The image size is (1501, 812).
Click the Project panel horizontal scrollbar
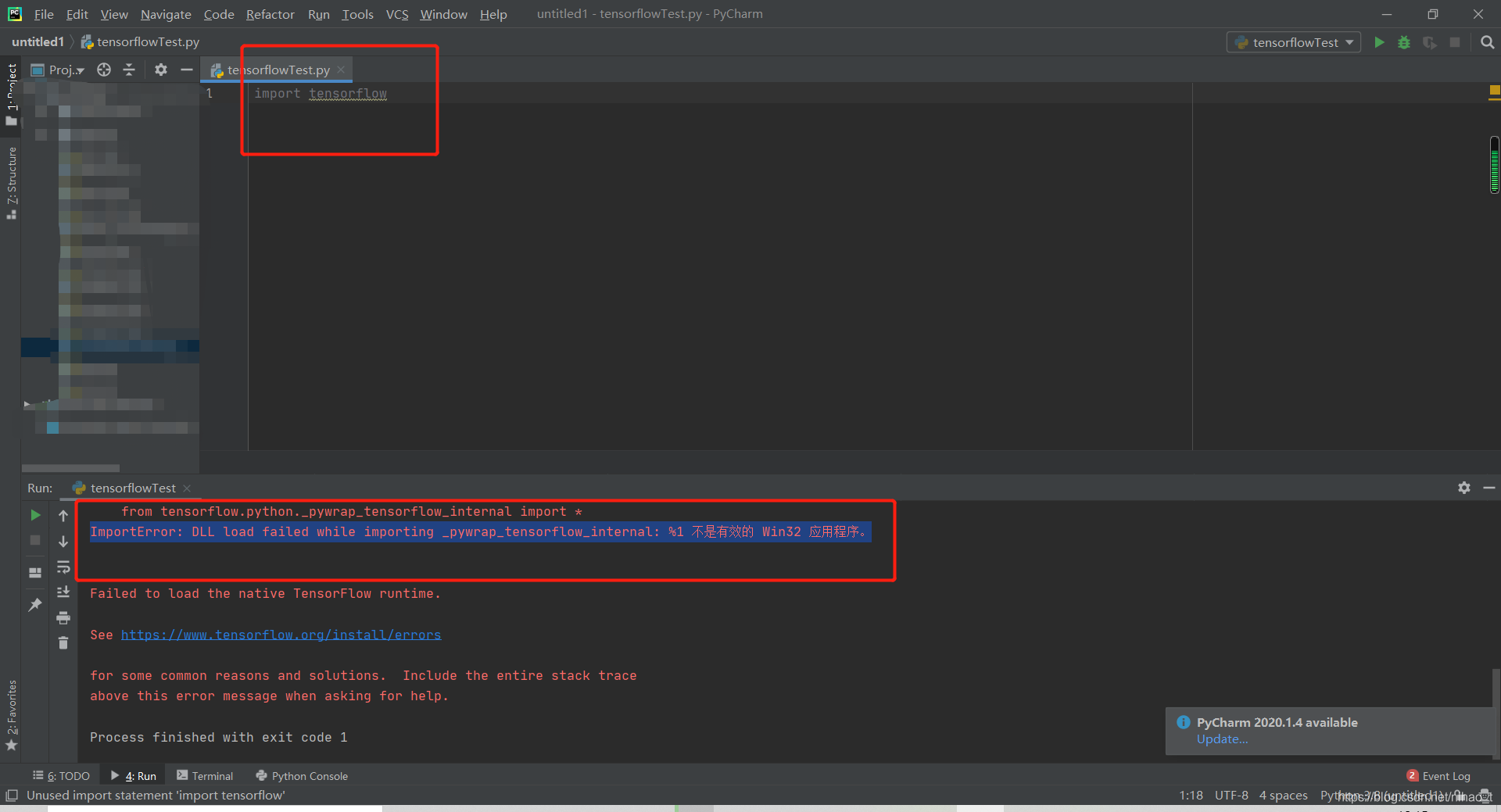[x=70, y=468]
